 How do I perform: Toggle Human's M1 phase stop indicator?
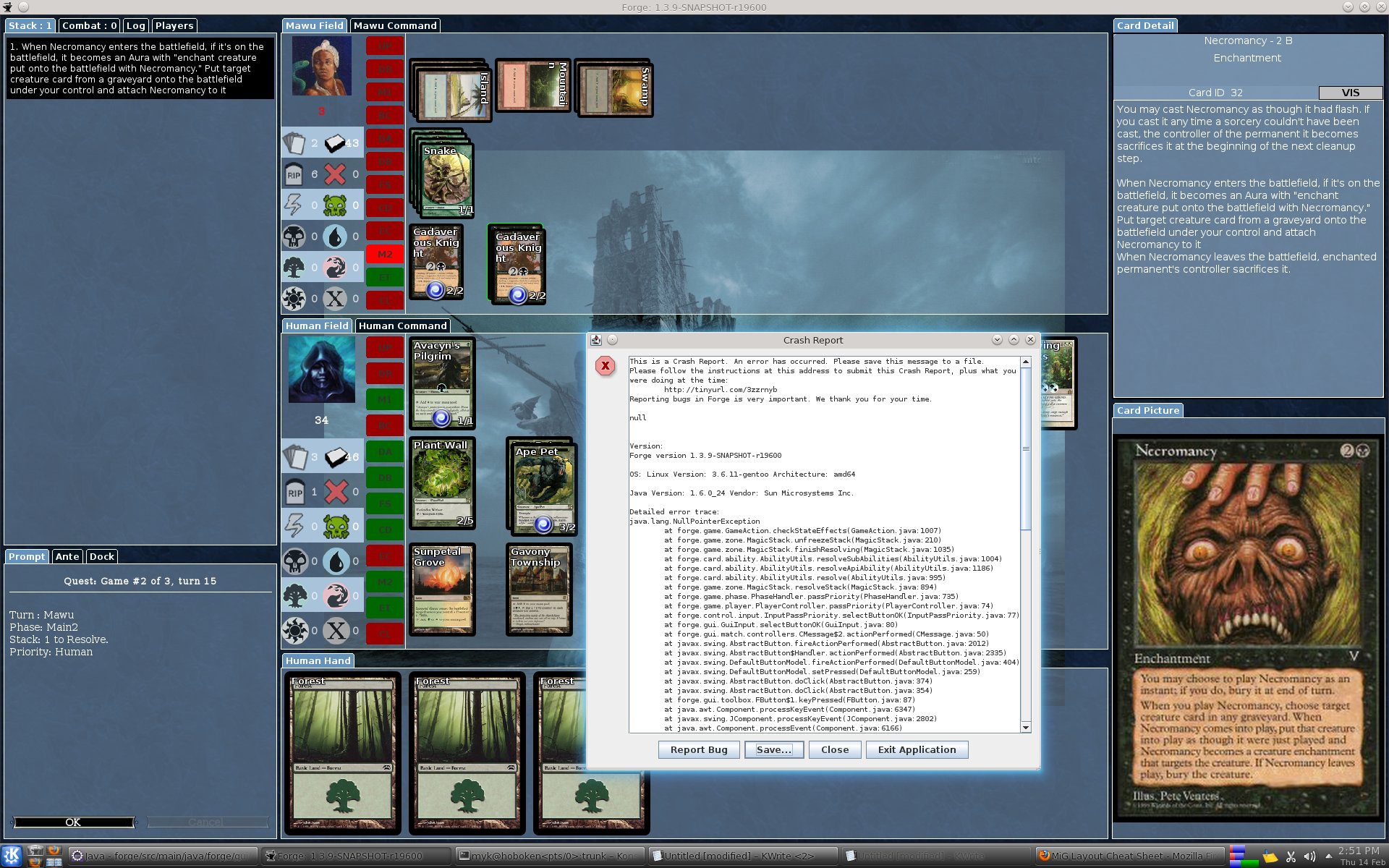[x=384, y=399]
